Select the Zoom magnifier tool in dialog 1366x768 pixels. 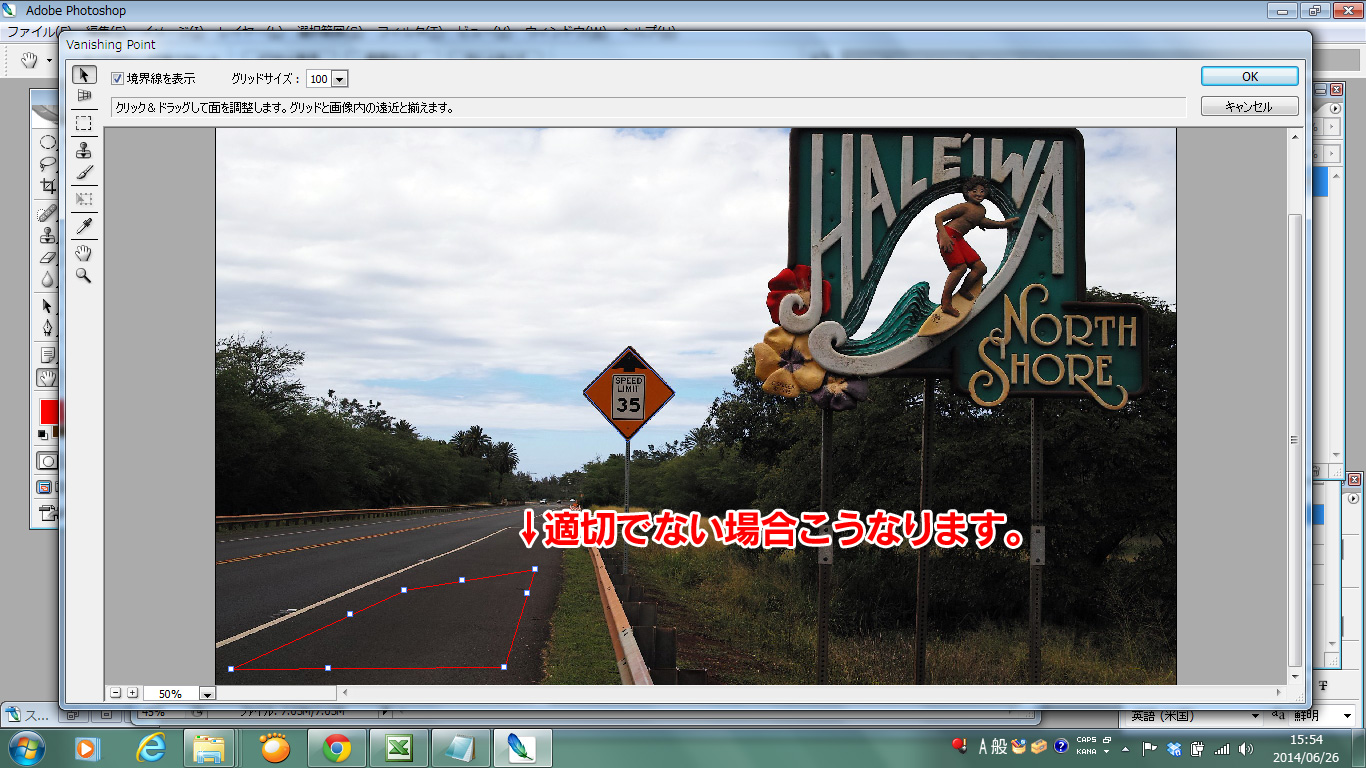pos(84,275)
